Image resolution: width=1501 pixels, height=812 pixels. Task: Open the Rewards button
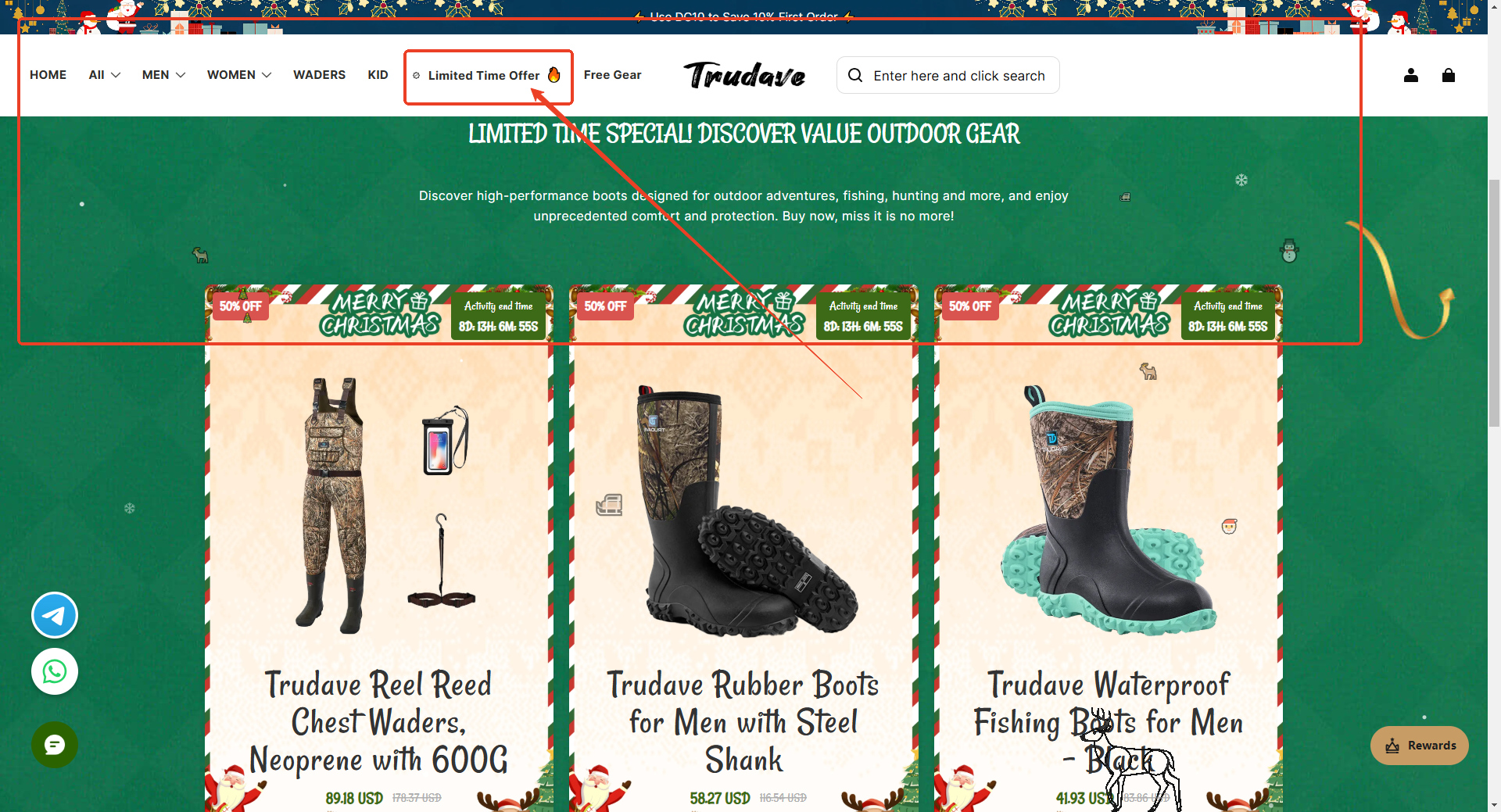point(1420,746)
